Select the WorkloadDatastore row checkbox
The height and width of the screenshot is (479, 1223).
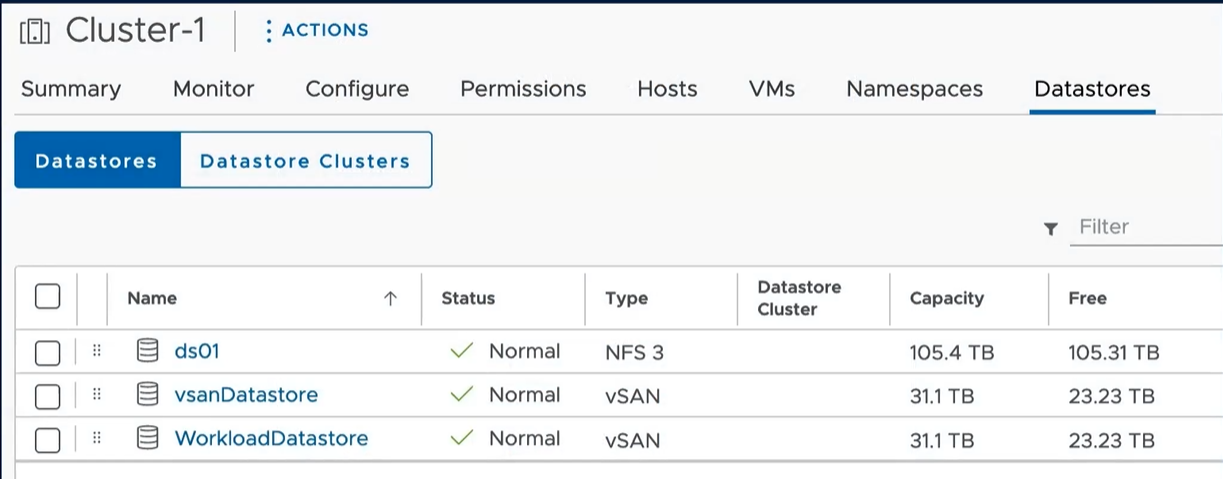[x=47, y=440]
